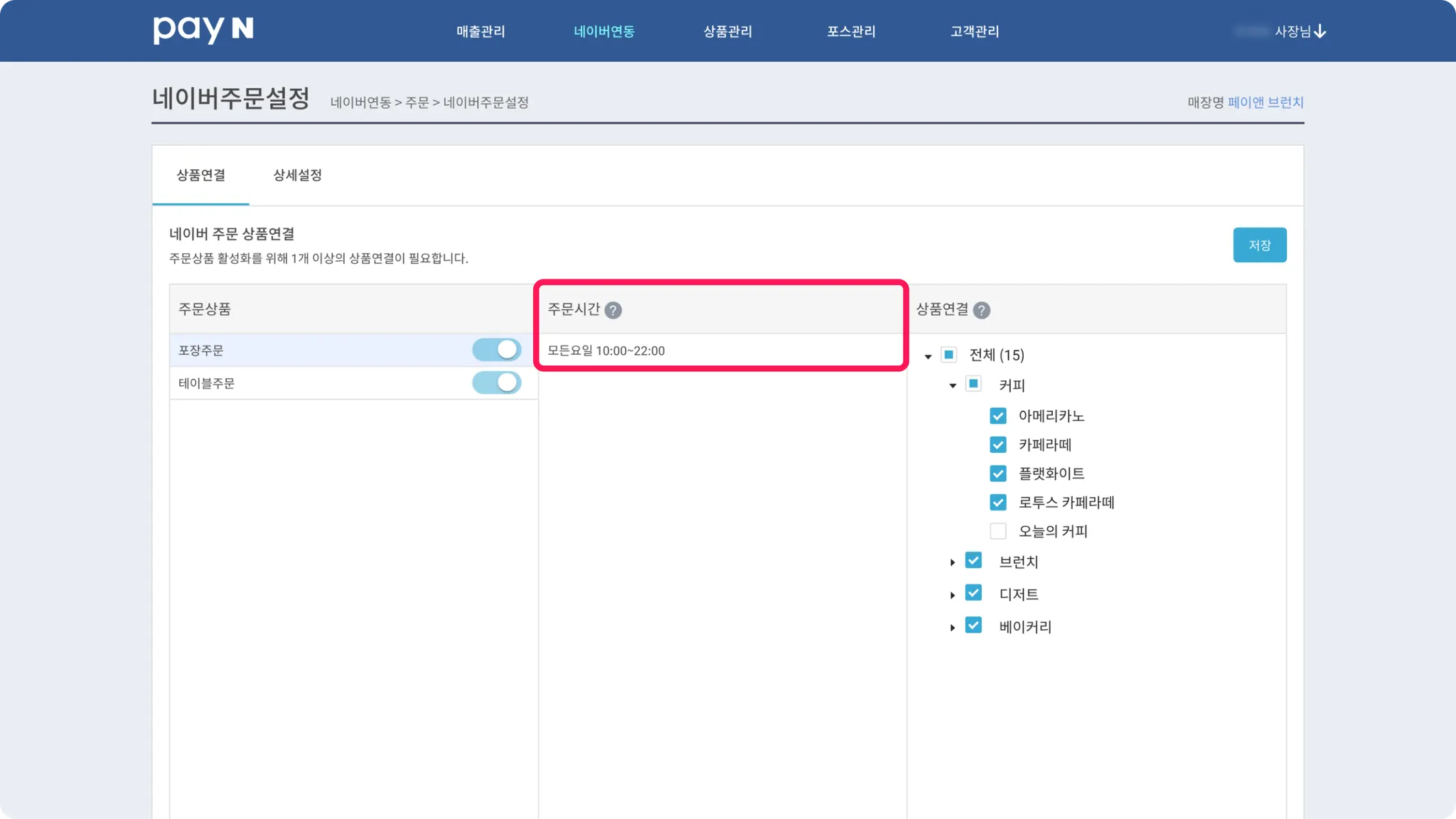Image resolution: width=1456 pixels, height=819 pixels.
Task: Collapse the 커피 category tree
Action: 953,385
